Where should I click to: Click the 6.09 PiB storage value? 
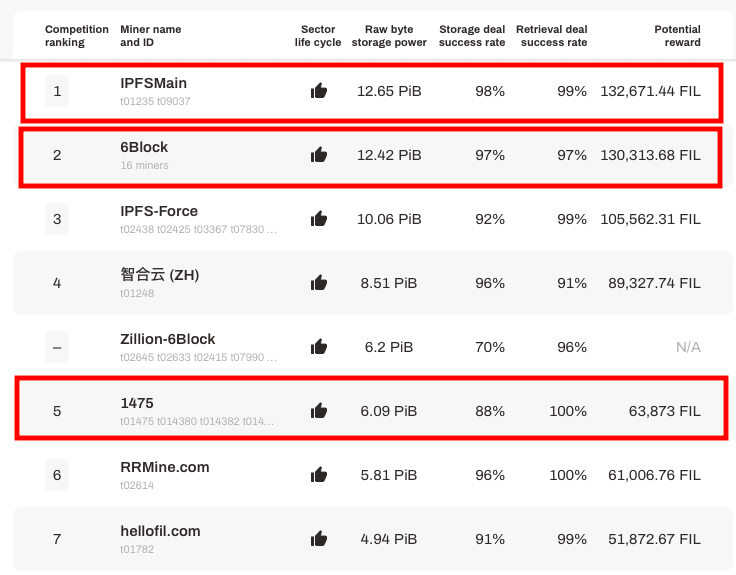[389, 411]
